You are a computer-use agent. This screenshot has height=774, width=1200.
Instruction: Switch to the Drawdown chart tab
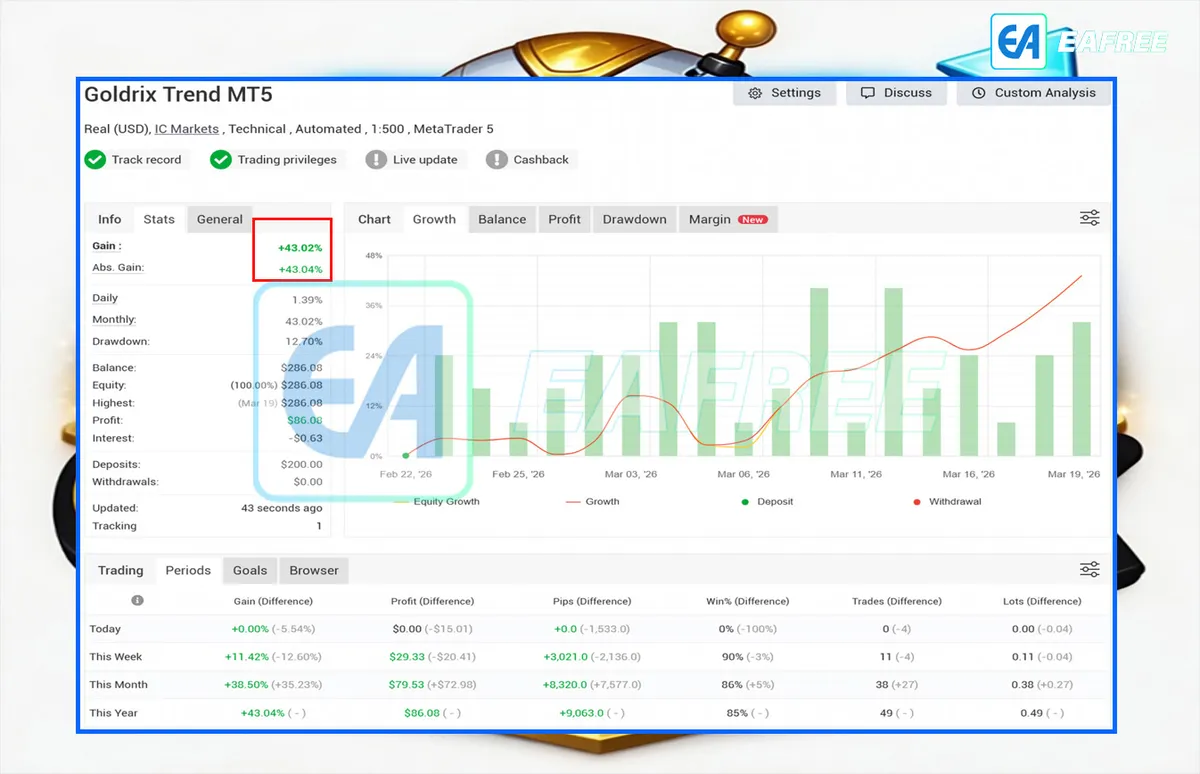click(x=634, y=220)
